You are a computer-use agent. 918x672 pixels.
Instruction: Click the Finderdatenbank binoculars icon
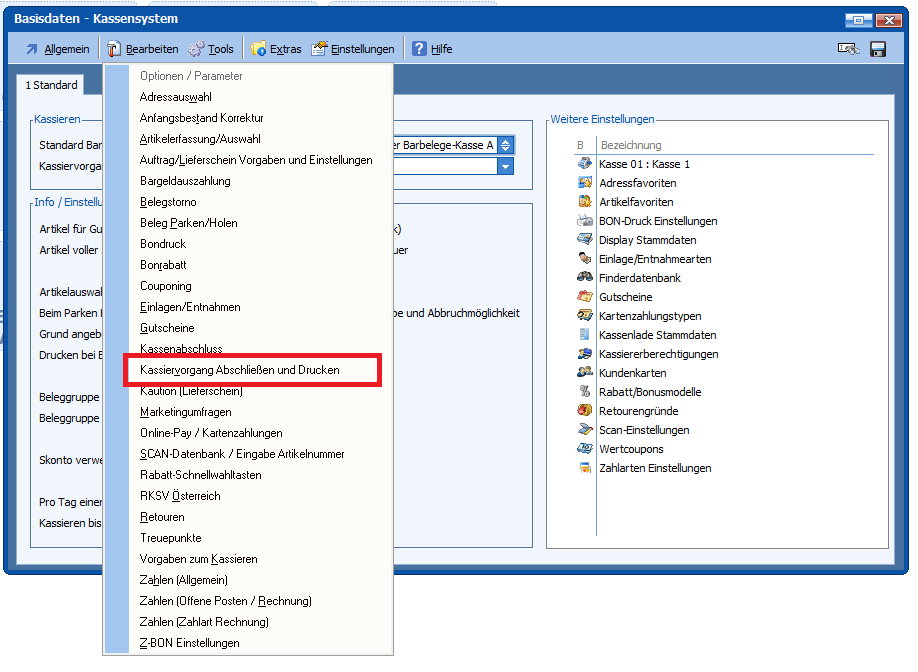point(585,278)
